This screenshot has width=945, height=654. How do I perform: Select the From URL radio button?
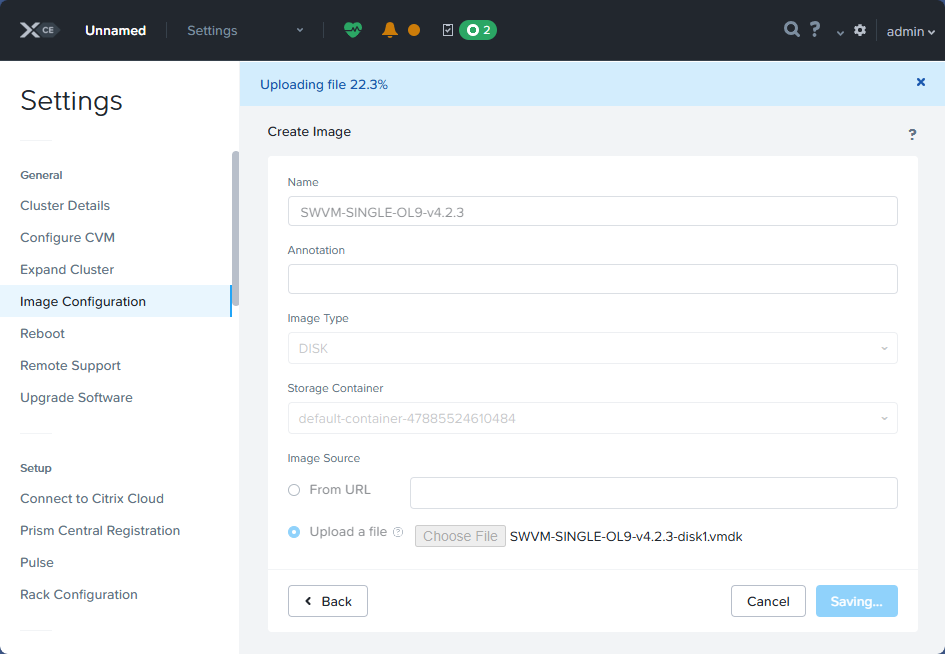[x=295, y=490]
